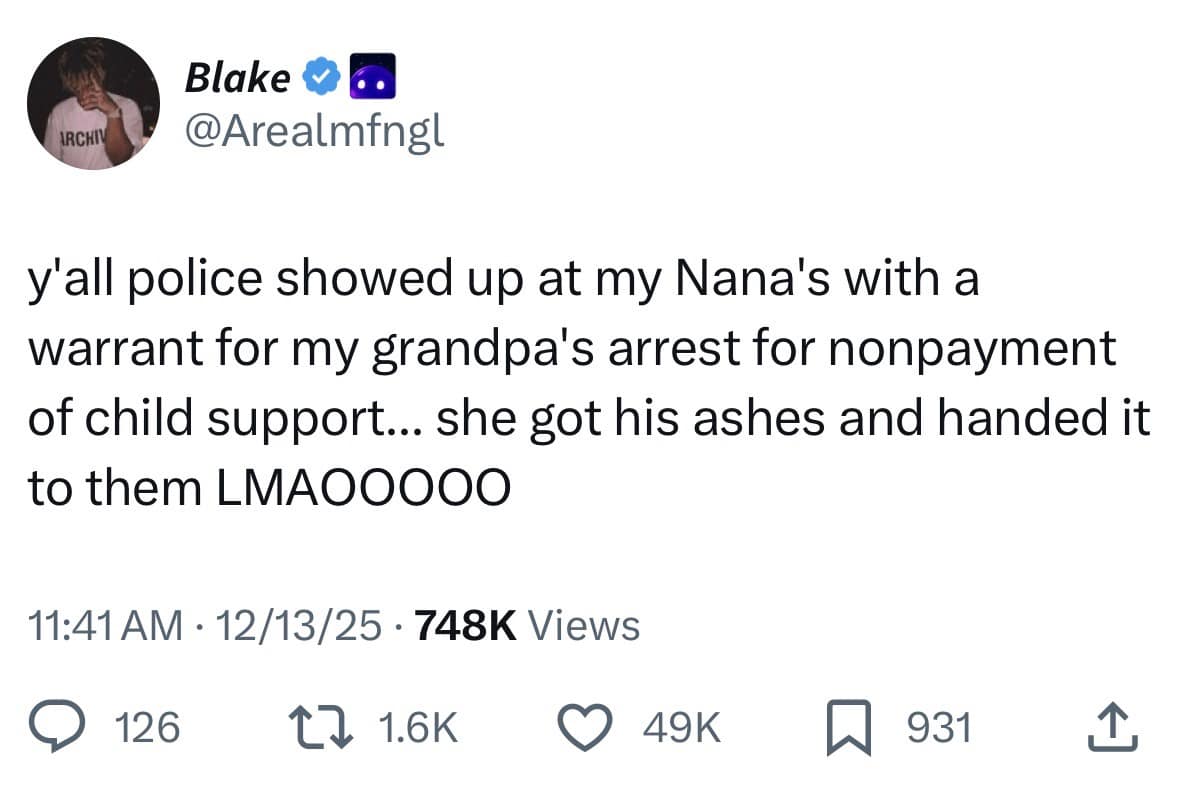Reply using the speech bubble icon
This screenshot has width=1179, height=805.
(x=62, y=727)
